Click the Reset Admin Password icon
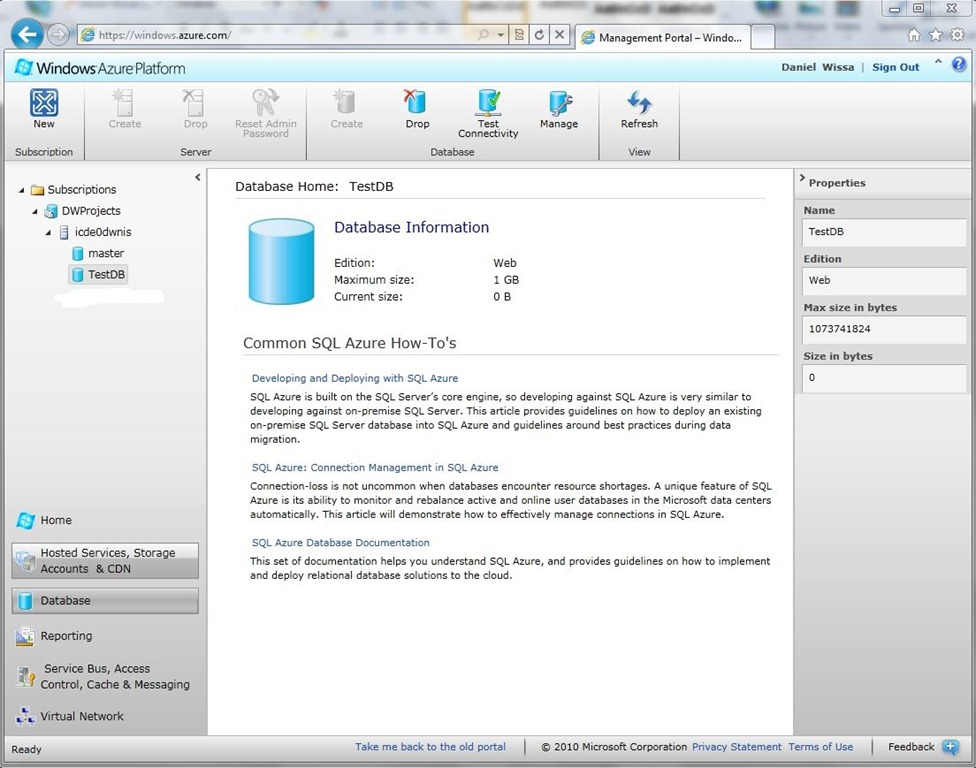 (x=266, y=103)
